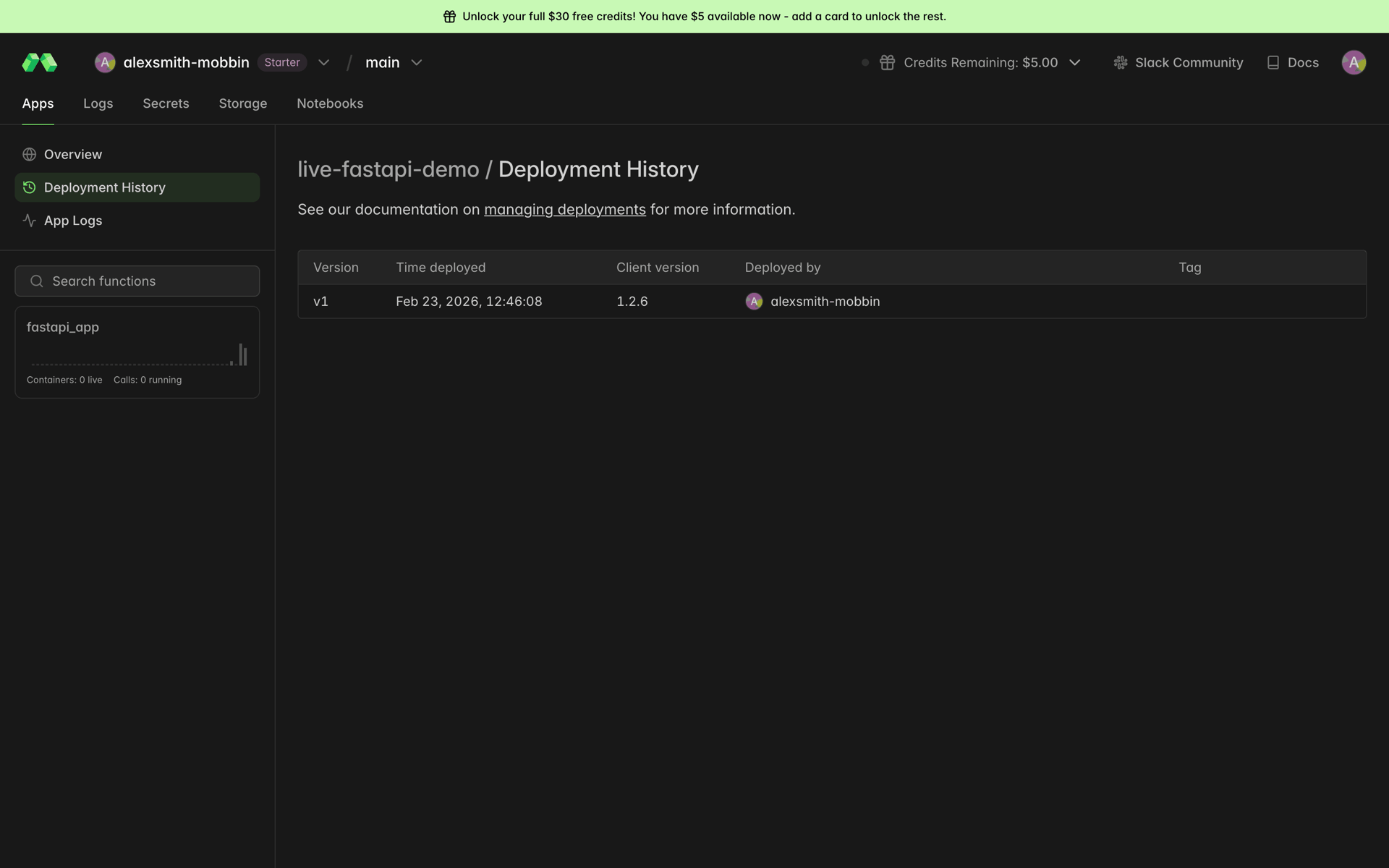The width and height of the screenshot is (1389, 868).
Task: Click the gift icon beside Credits Remaining
Action: click(x=887, y=63)
